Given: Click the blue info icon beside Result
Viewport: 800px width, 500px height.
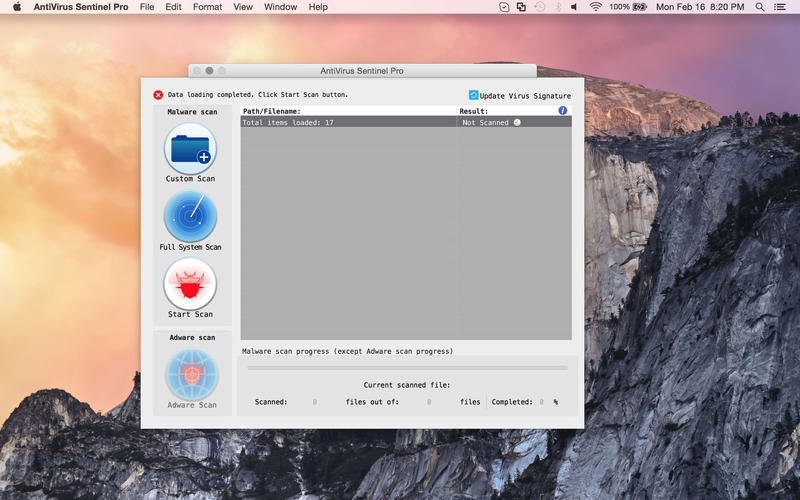Looking at the screenshot, I should [562, 110].
